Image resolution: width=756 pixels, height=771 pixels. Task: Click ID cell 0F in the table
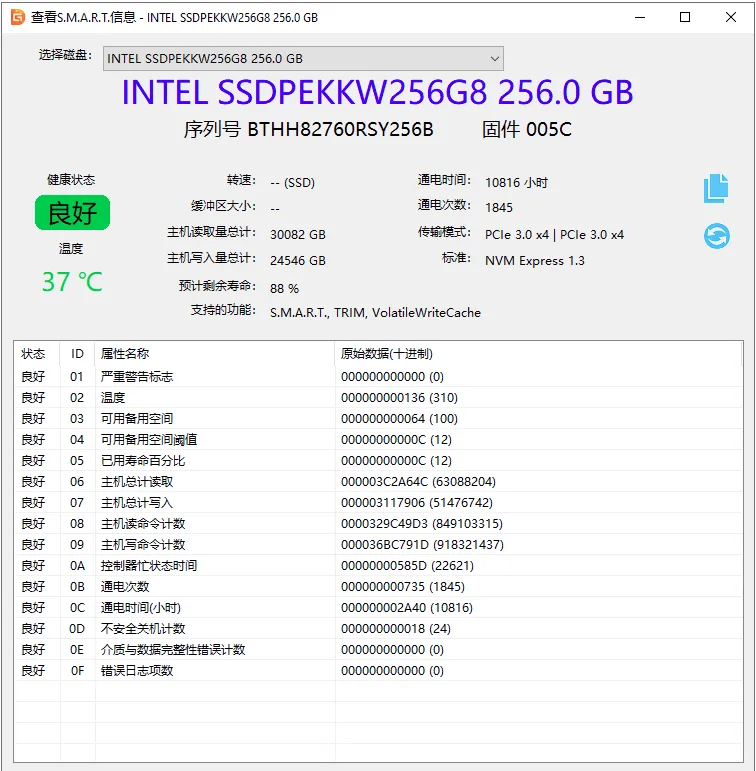77,671
